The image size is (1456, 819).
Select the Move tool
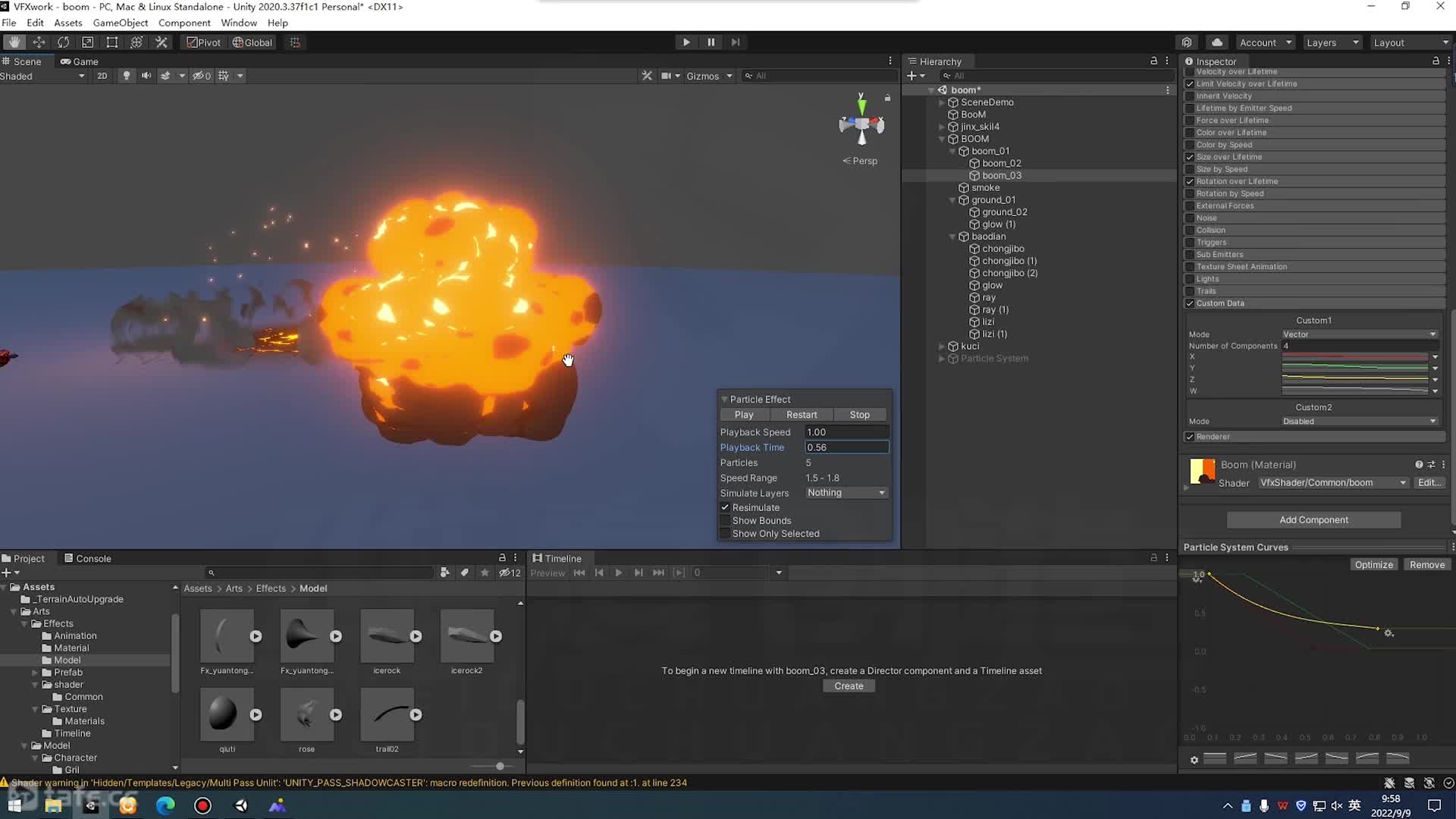click(39, 42)
